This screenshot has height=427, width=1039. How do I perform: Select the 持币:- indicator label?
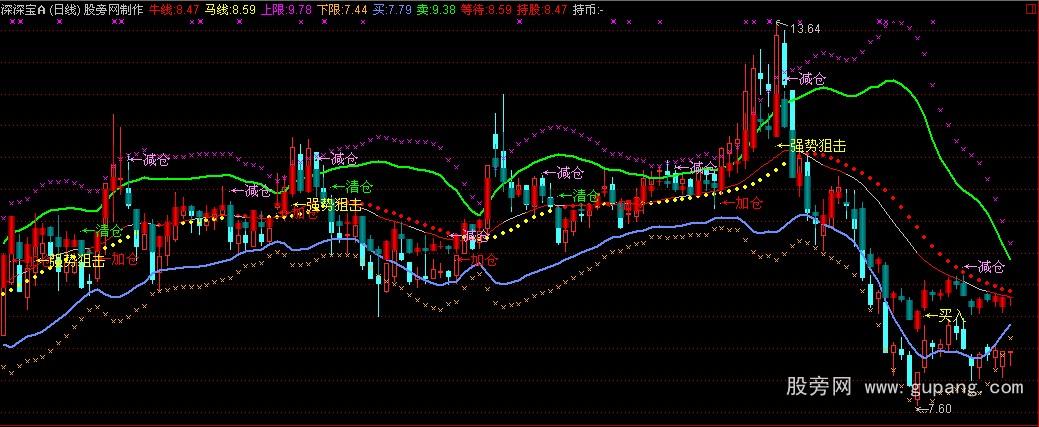pos(586,10)
